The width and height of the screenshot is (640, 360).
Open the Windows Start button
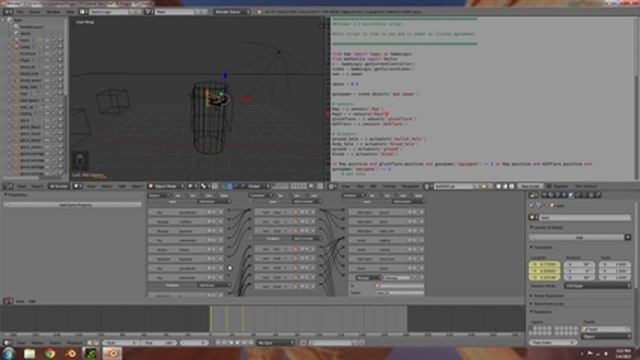click(9, 353)
